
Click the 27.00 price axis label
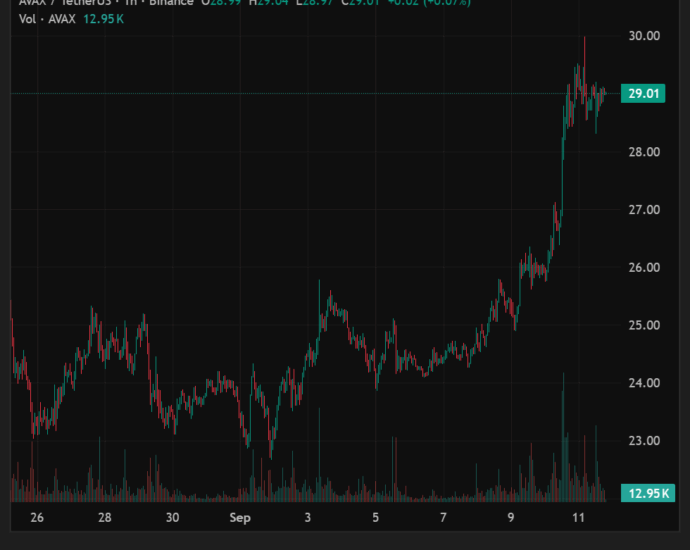pos(644,210)
